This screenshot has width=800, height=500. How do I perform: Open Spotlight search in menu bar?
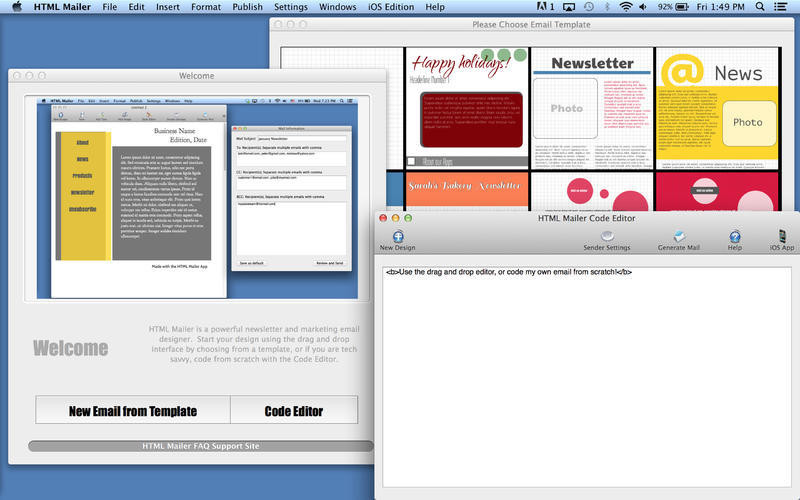tap(760, 7)
